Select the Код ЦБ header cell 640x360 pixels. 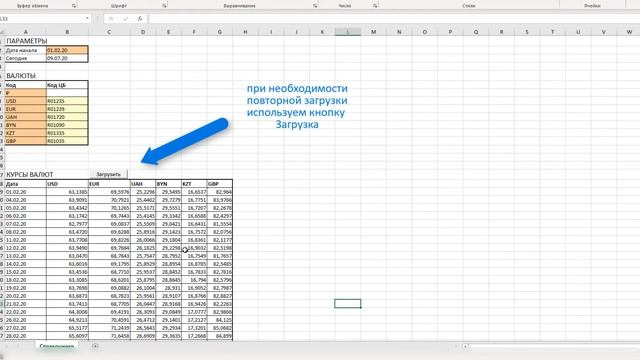(x=67, y=85)
